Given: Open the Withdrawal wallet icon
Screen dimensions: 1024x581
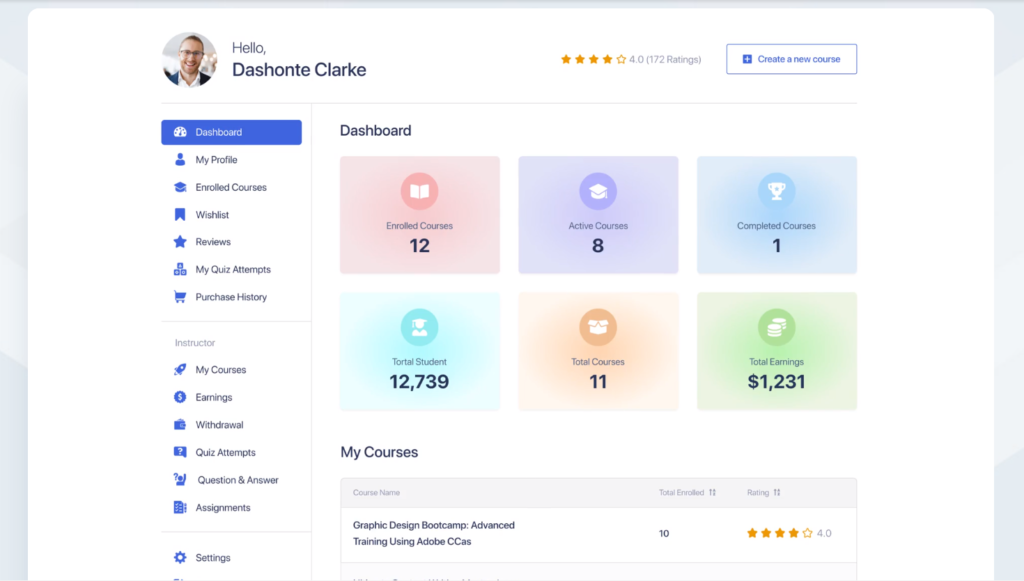Looking at the screenshot, I should [181, 424].
